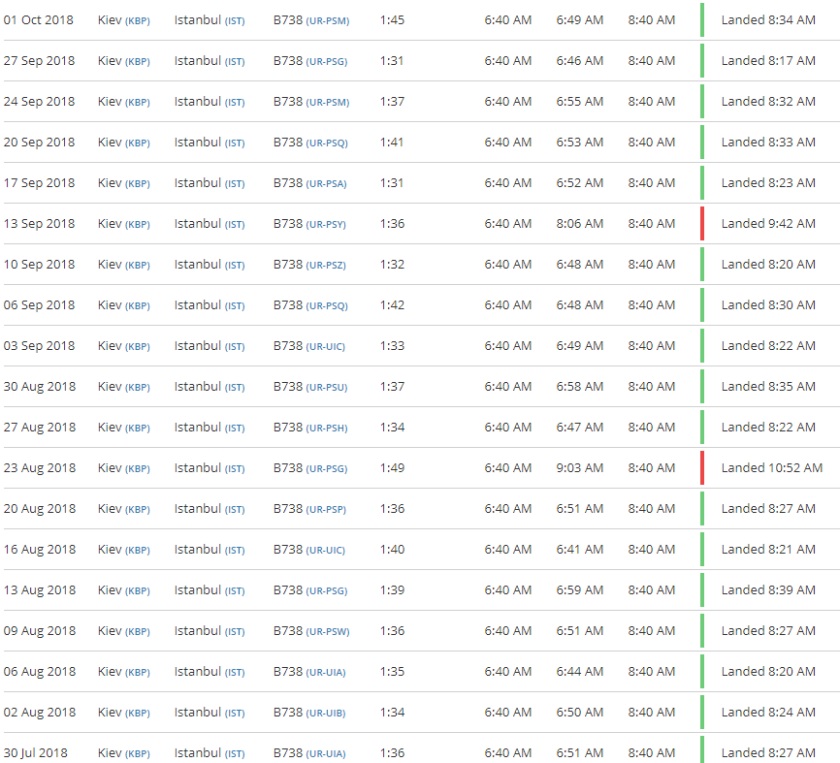Open IST airport link on 06 Aug 2018 row

[x=234, y=673]
